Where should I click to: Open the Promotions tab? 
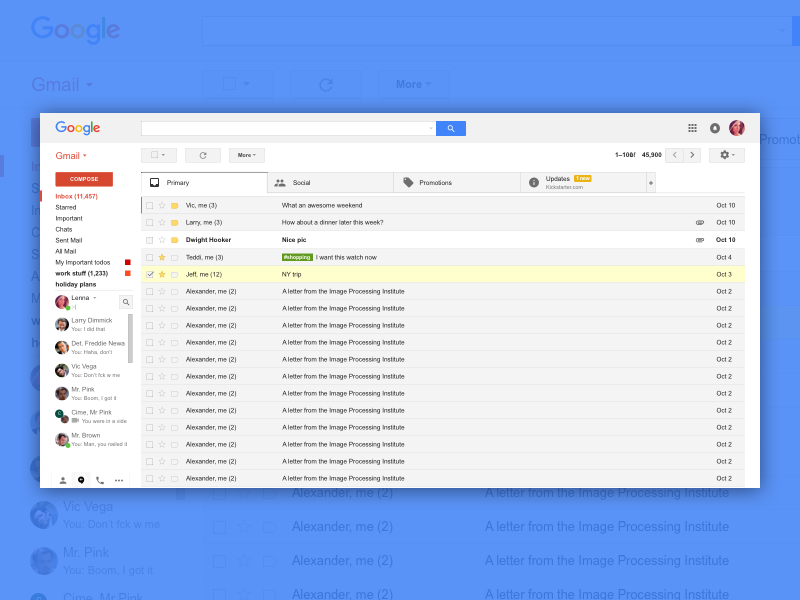pyautogui.click(x=437, y=183)
